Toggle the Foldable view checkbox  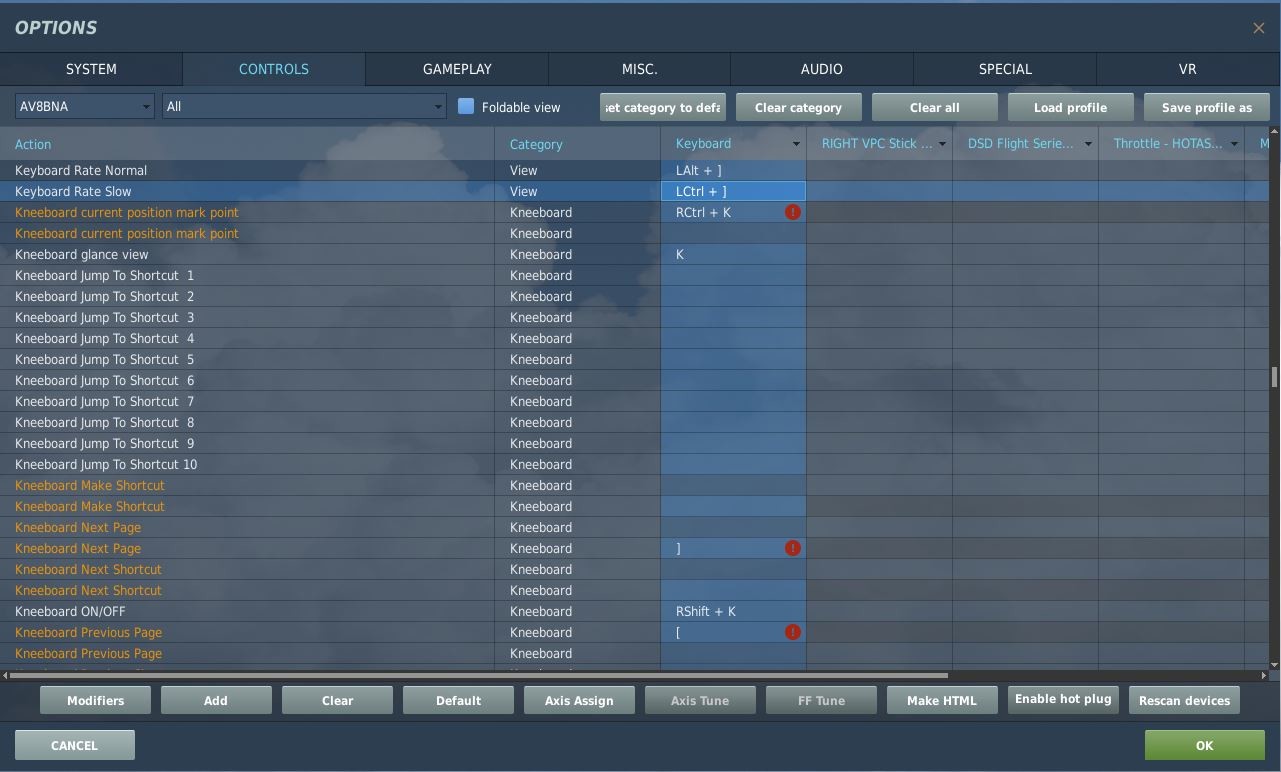pos(466,106)
